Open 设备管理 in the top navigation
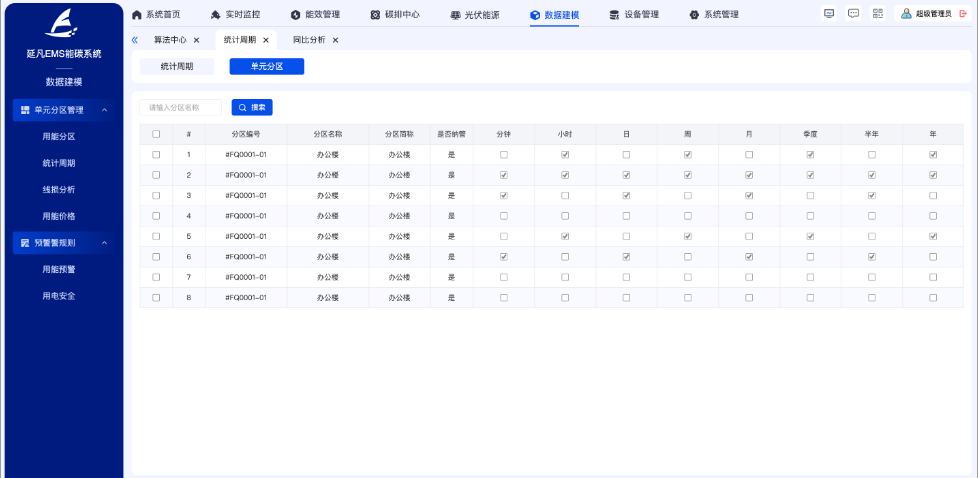 coord(634,14)
